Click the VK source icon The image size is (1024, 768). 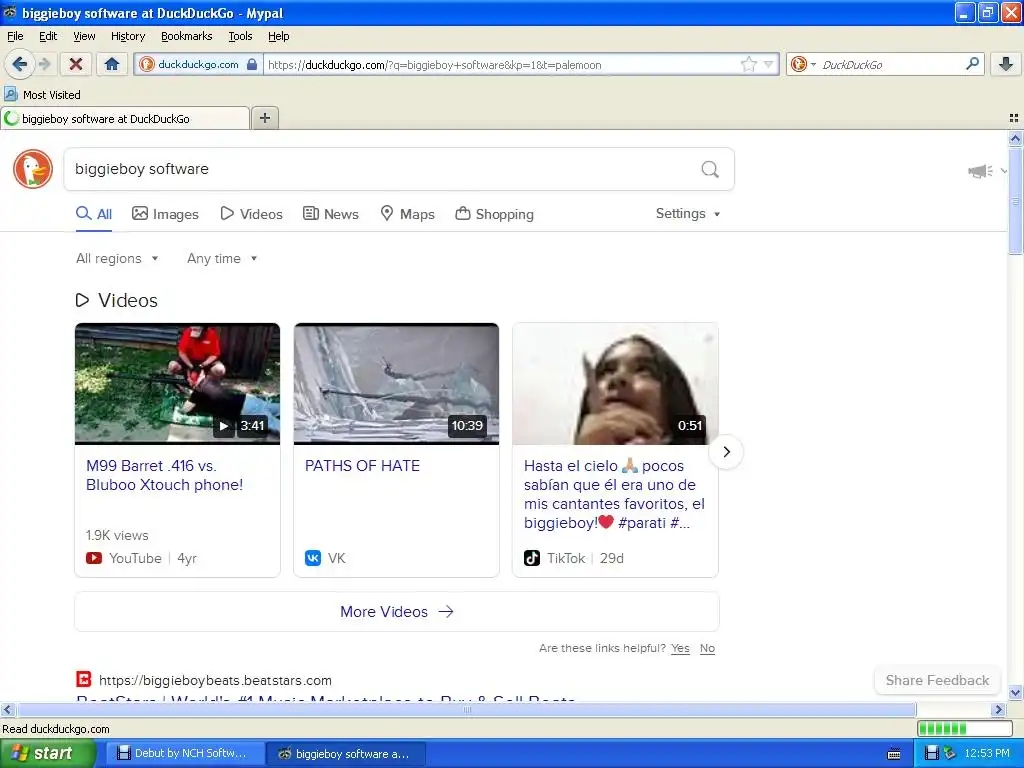pos(313,558)
